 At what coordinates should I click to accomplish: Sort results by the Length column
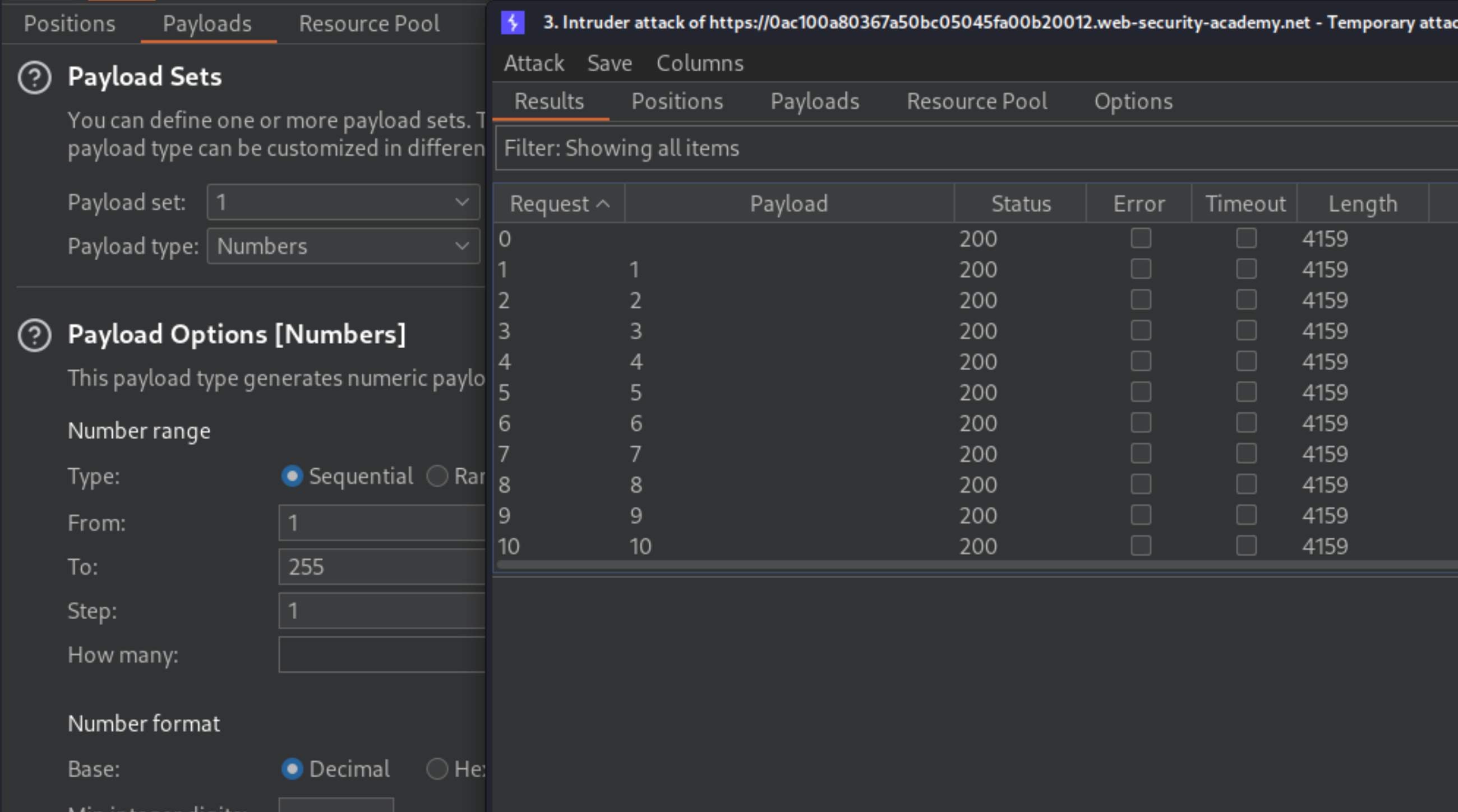[x=1362, y=204]
